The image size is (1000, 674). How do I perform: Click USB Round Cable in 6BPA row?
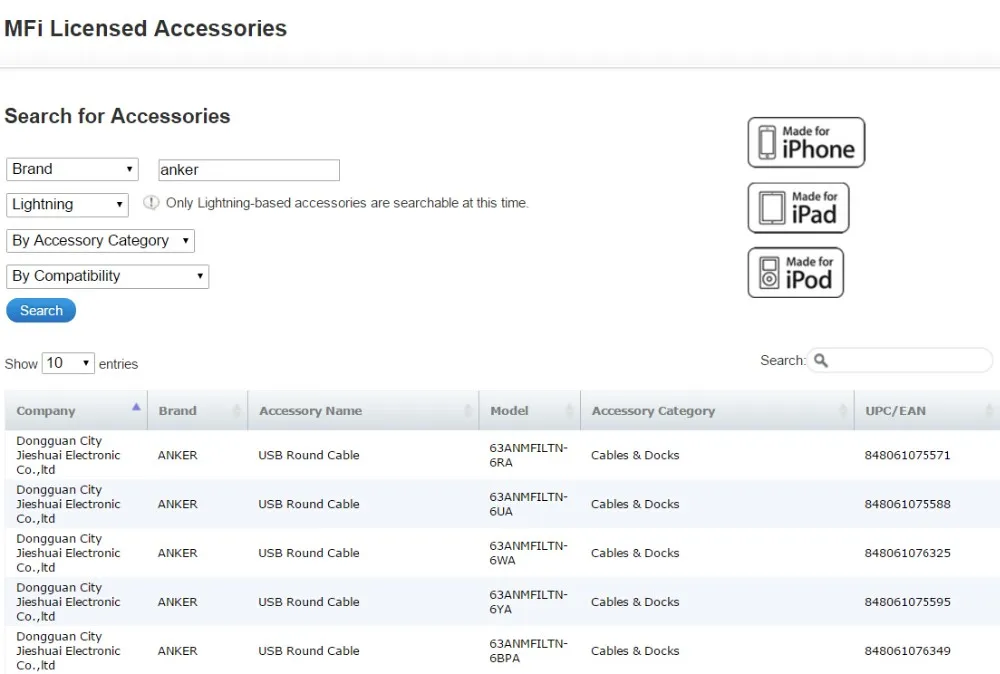pyautogui.click(x=309, y=651)
